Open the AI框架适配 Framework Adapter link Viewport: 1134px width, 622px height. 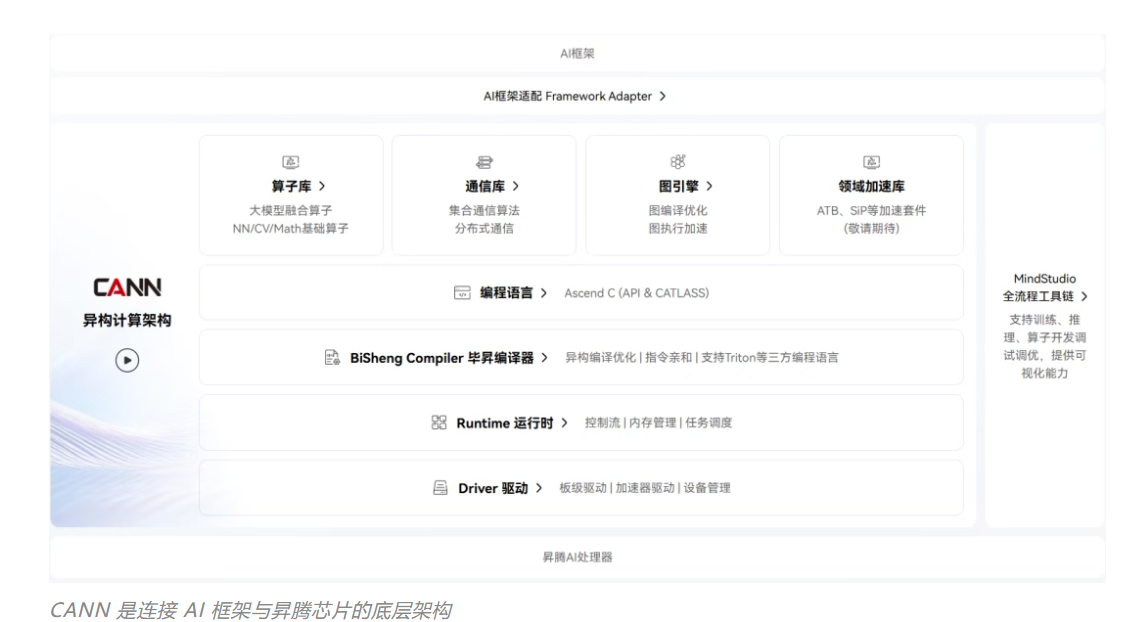click(568, 96)
